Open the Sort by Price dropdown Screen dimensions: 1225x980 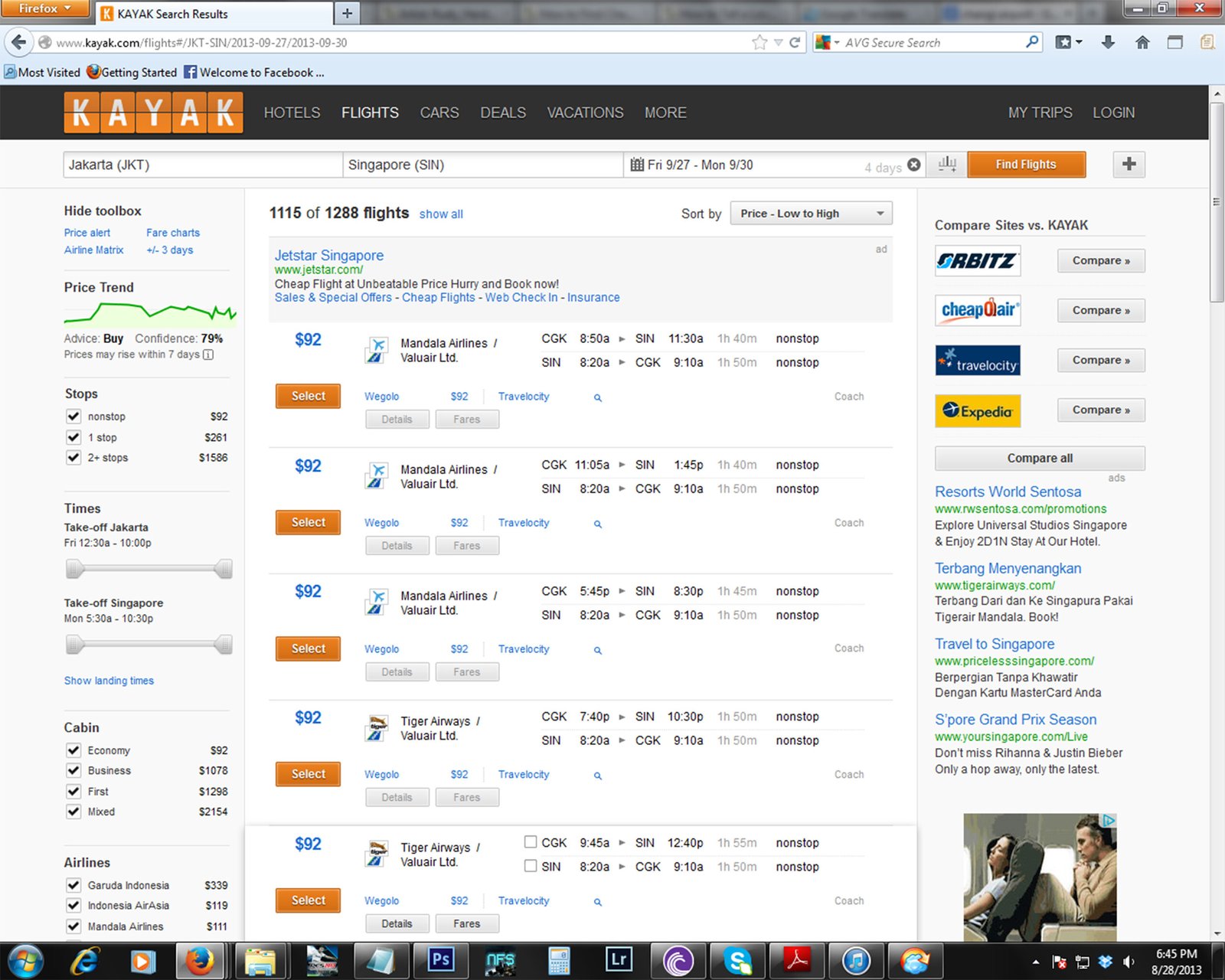pyautogui.click(x=811, y=214)
